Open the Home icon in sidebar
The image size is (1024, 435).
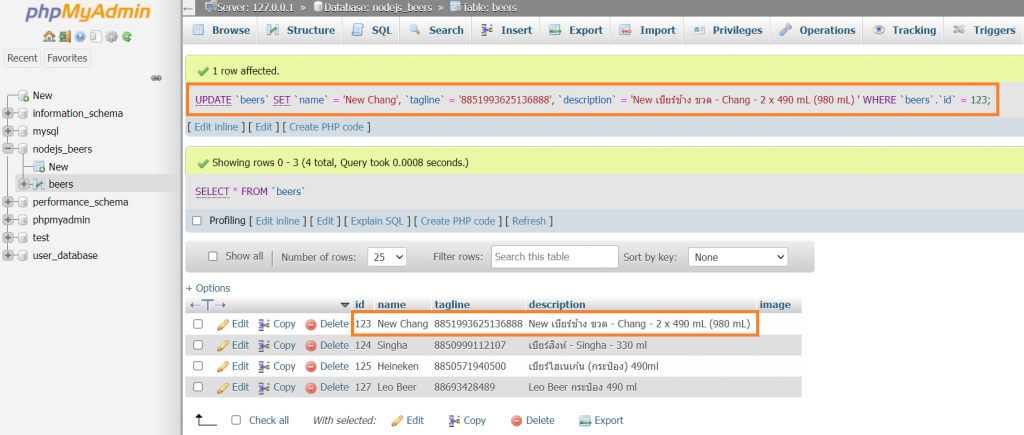tap(48, 37)
